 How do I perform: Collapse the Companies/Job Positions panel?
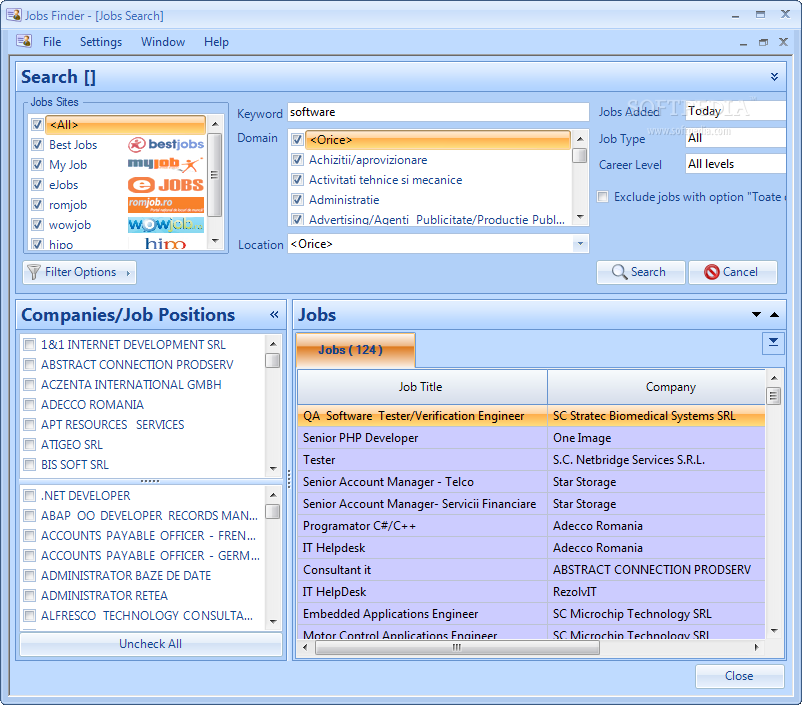click(274, 314)
